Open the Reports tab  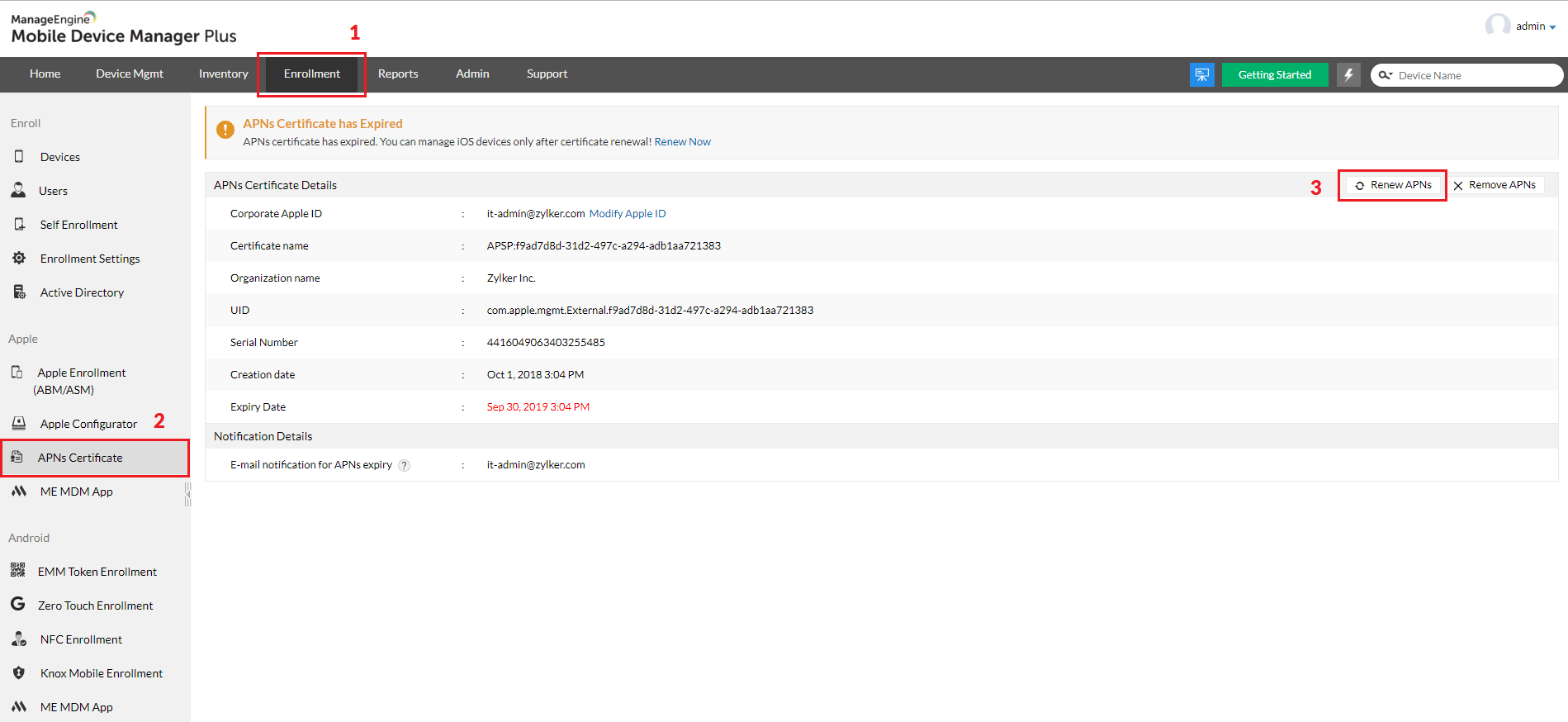click(398, 74)
